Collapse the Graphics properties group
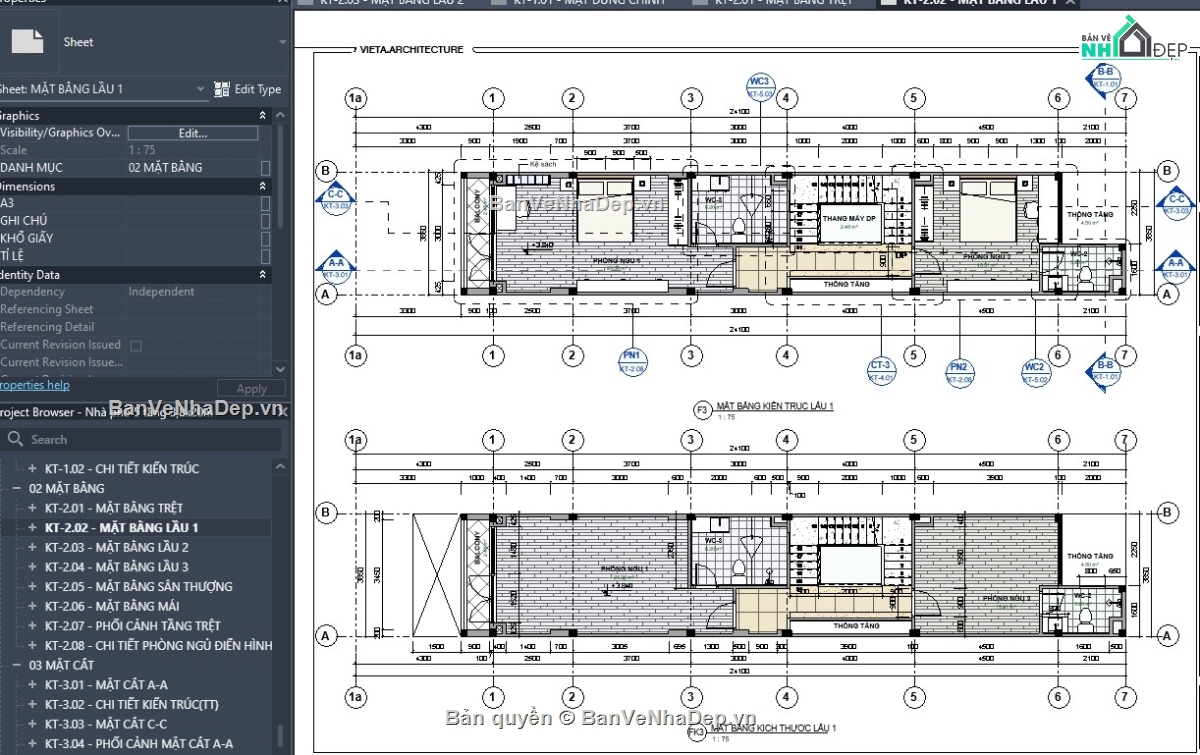This screenshot has height=755, width=1200. (263, 116)
